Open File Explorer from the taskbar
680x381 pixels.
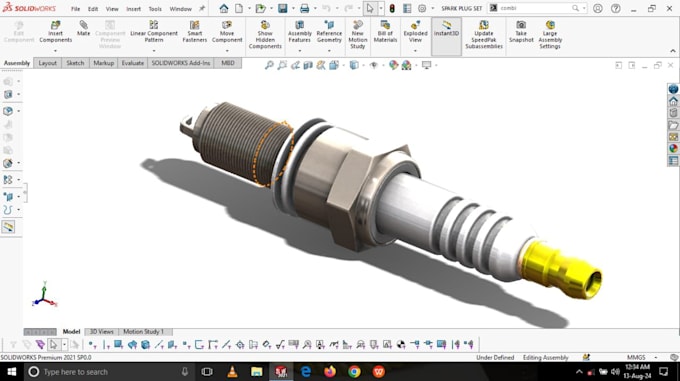(257, 372)
